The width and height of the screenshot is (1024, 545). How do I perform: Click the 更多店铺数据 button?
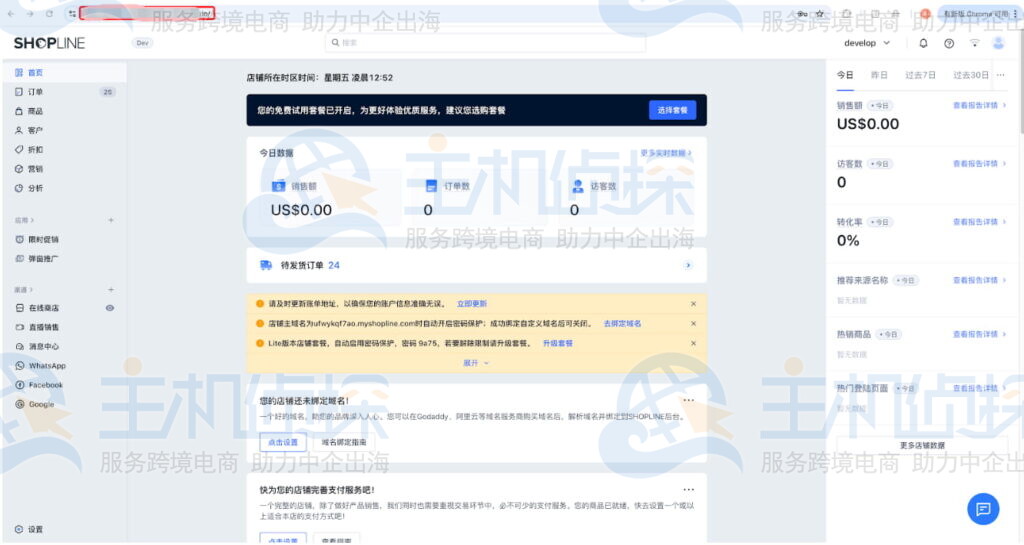coord(921,446)
